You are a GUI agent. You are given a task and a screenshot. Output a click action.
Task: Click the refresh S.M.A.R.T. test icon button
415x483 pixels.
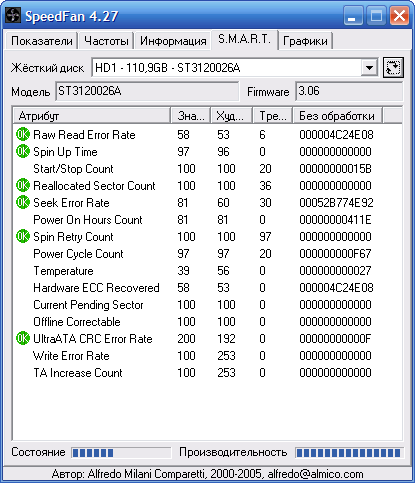393,68
